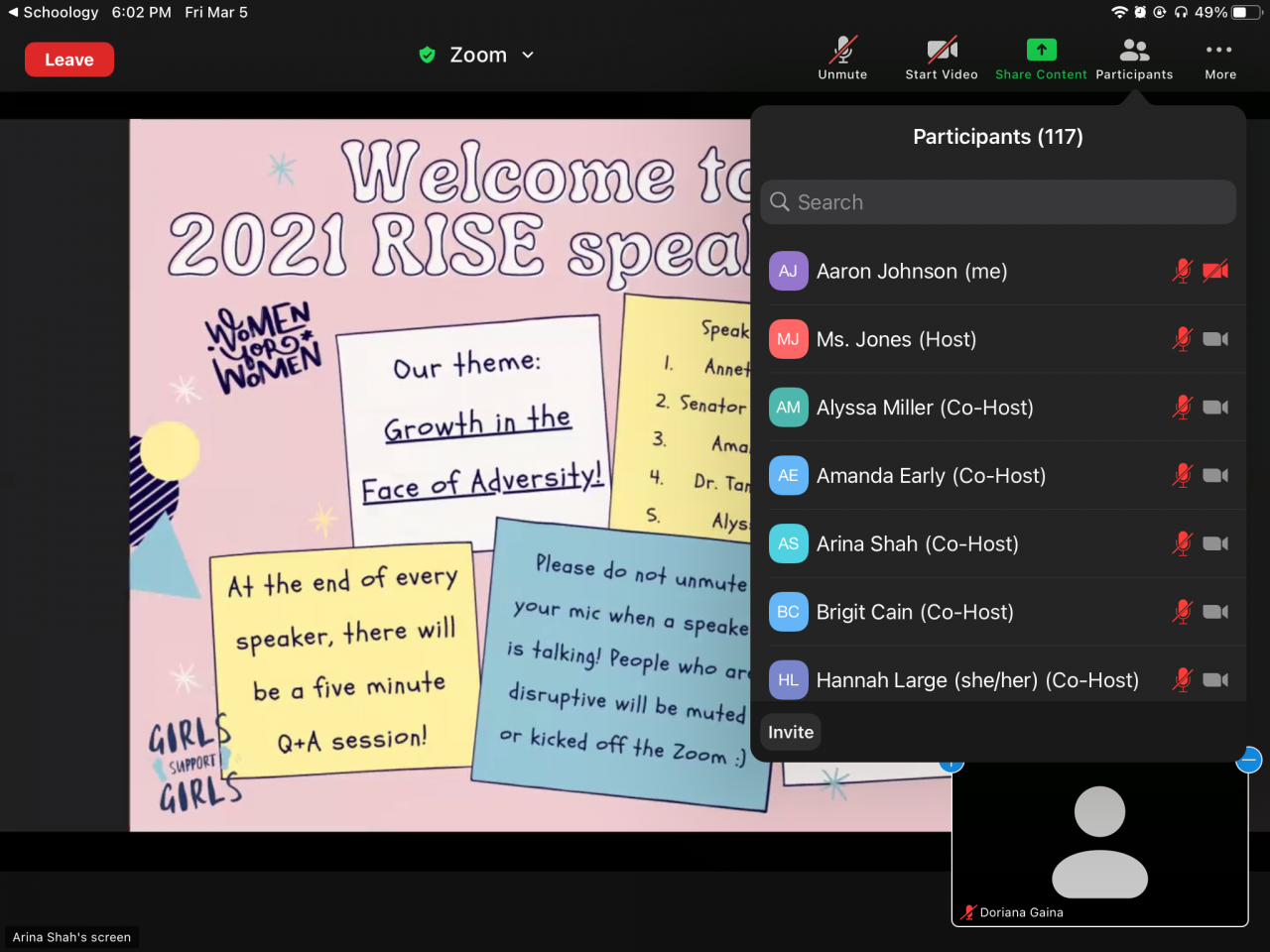The width and height of the screenshot is (1270, 952).
Task: Select Amanda Early's AE avatar
Action: 788,476
